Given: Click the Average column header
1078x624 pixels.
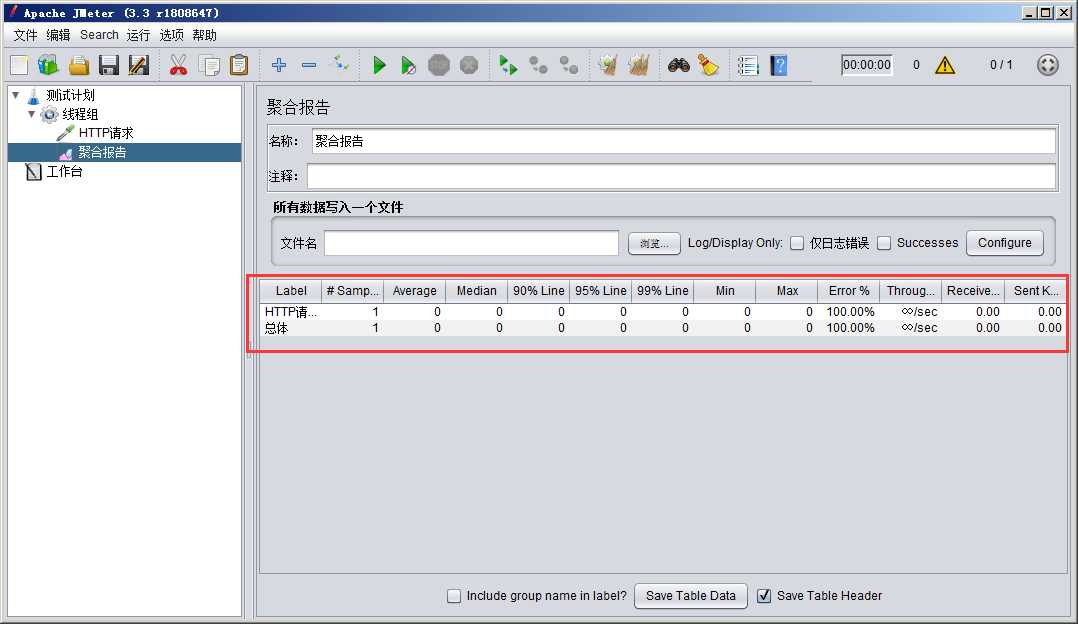Looking at the screenshot, I should pyautogui.click(x=415, y=291).
